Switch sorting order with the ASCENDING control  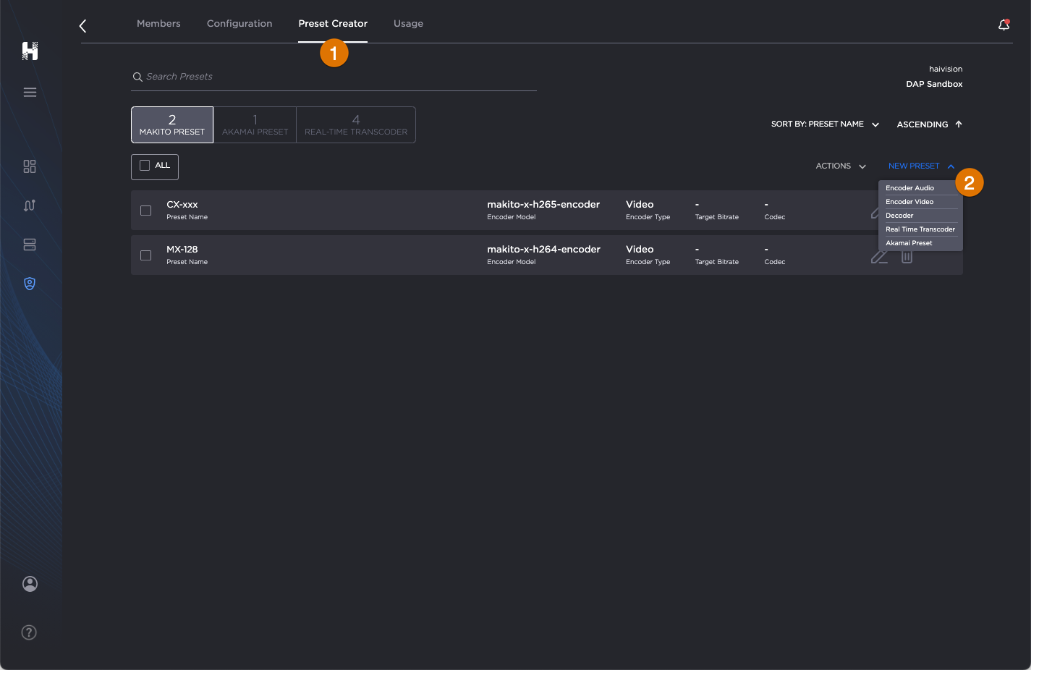927,124
